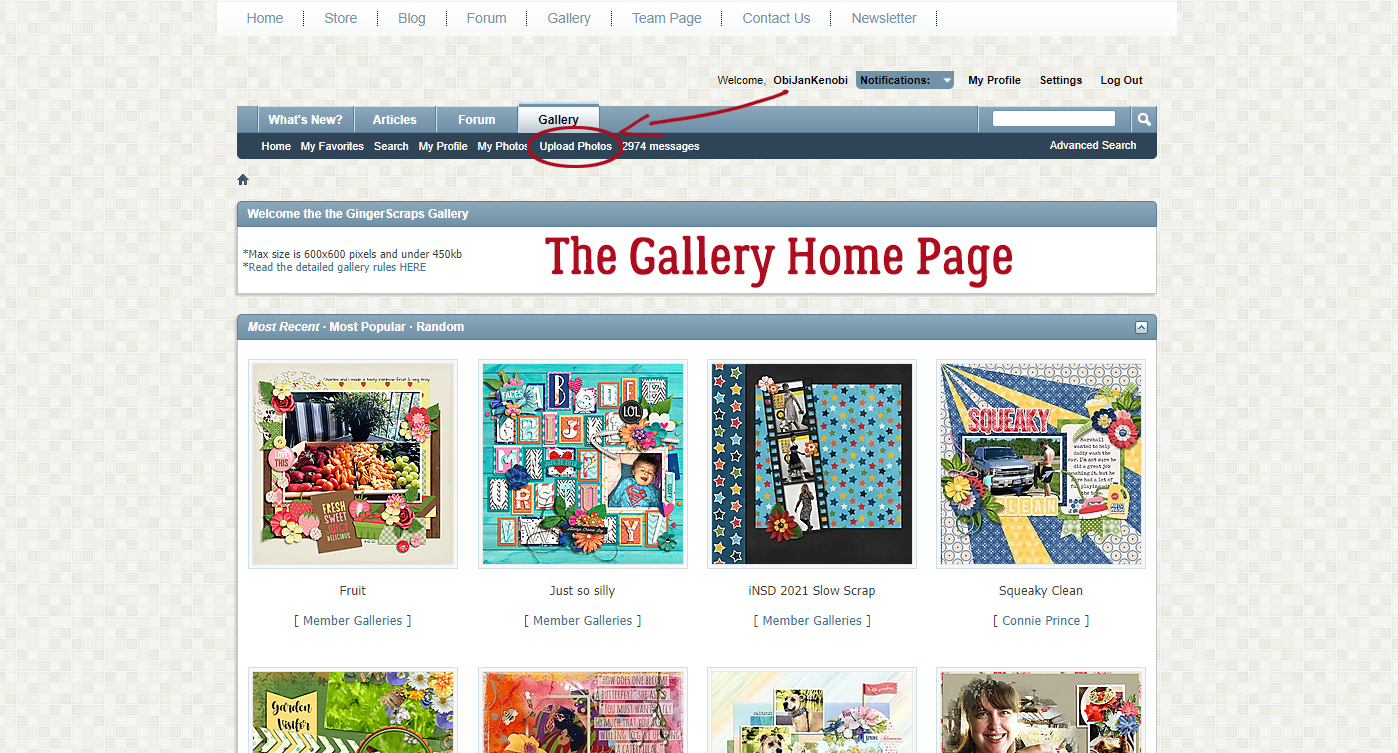Open Advanced Search
This screenshot has height=753, width=1398.
point(1093,145)
